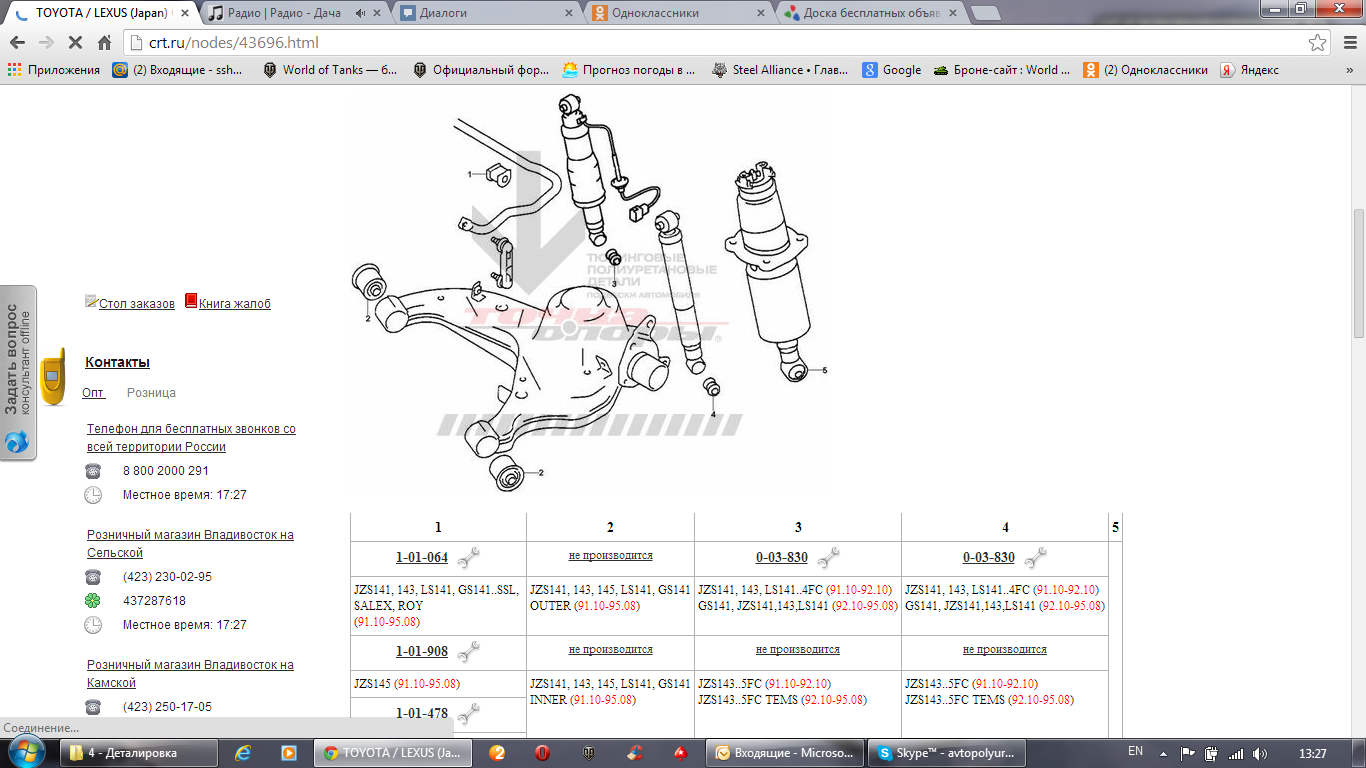Close the TOYOTA / LEXUS tab

(184, 13)
